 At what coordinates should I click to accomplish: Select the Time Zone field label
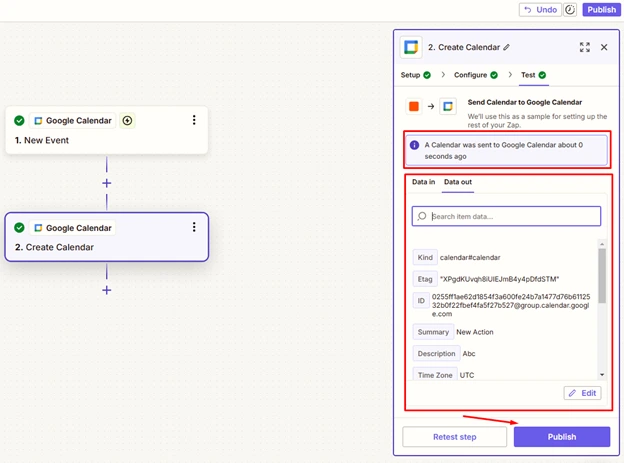pyautogui.click(x=435, y=375)
